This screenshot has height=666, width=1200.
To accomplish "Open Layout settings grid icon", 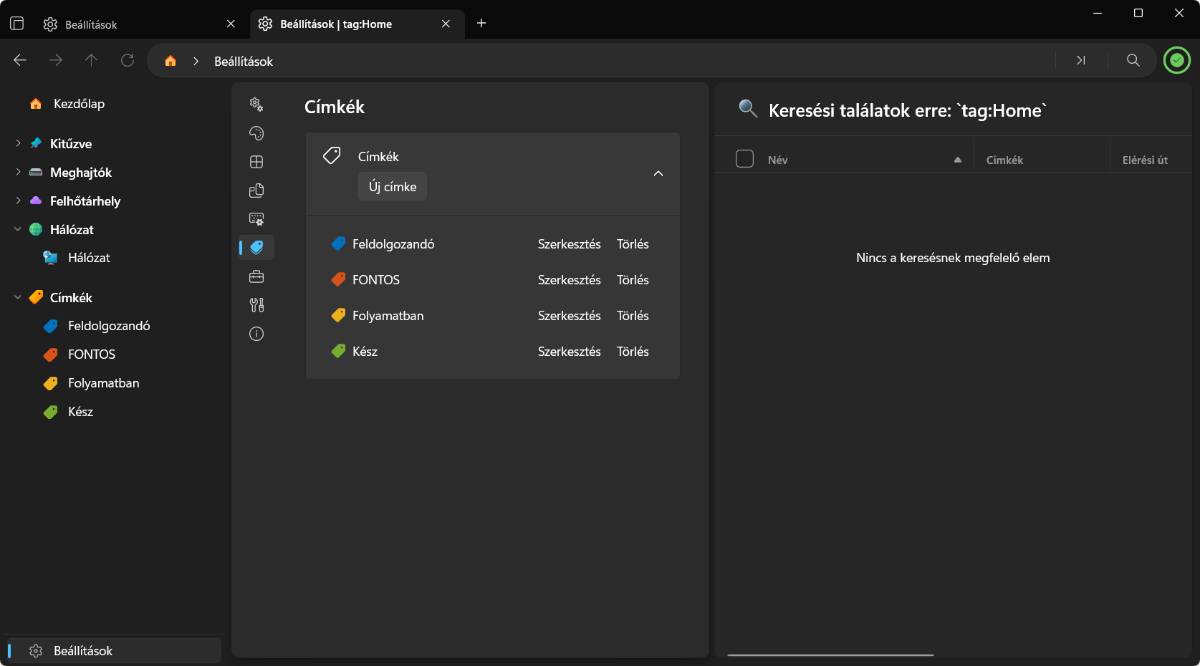I will point(256,162).
